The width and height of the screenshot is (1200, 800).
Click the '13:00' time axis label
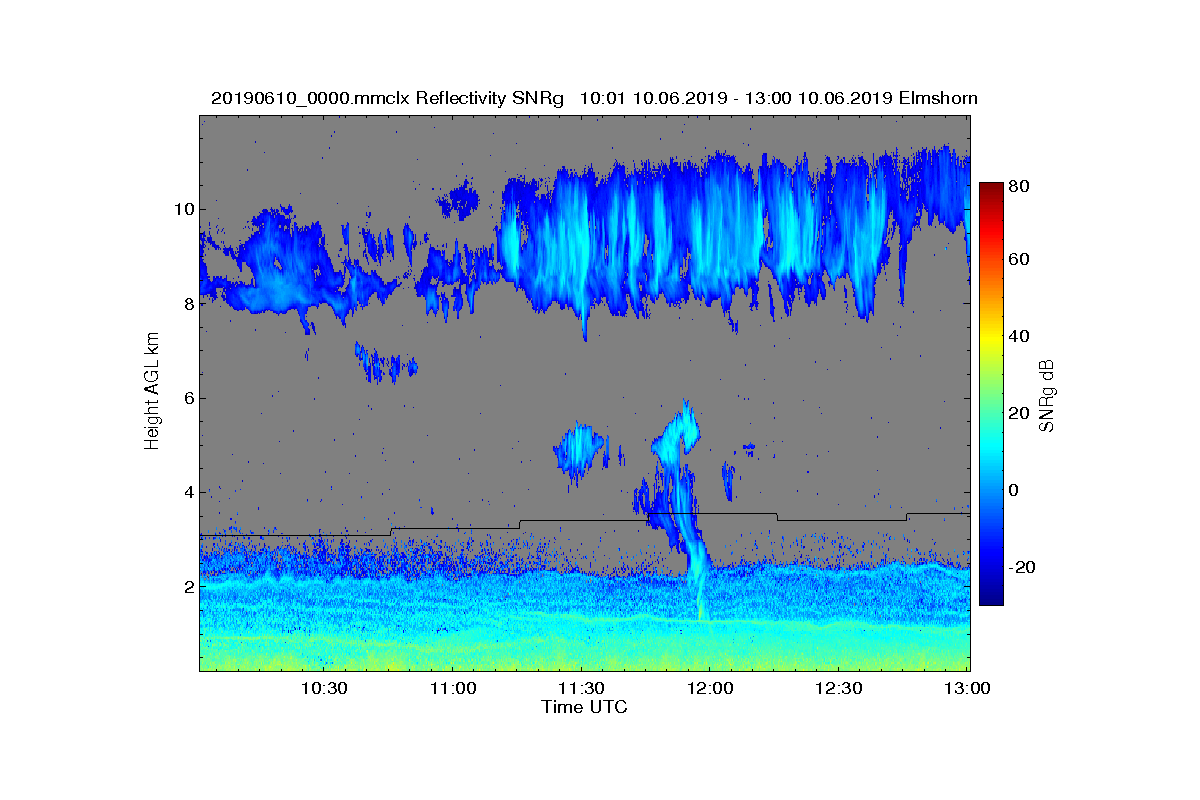click(x=968, y=689)
